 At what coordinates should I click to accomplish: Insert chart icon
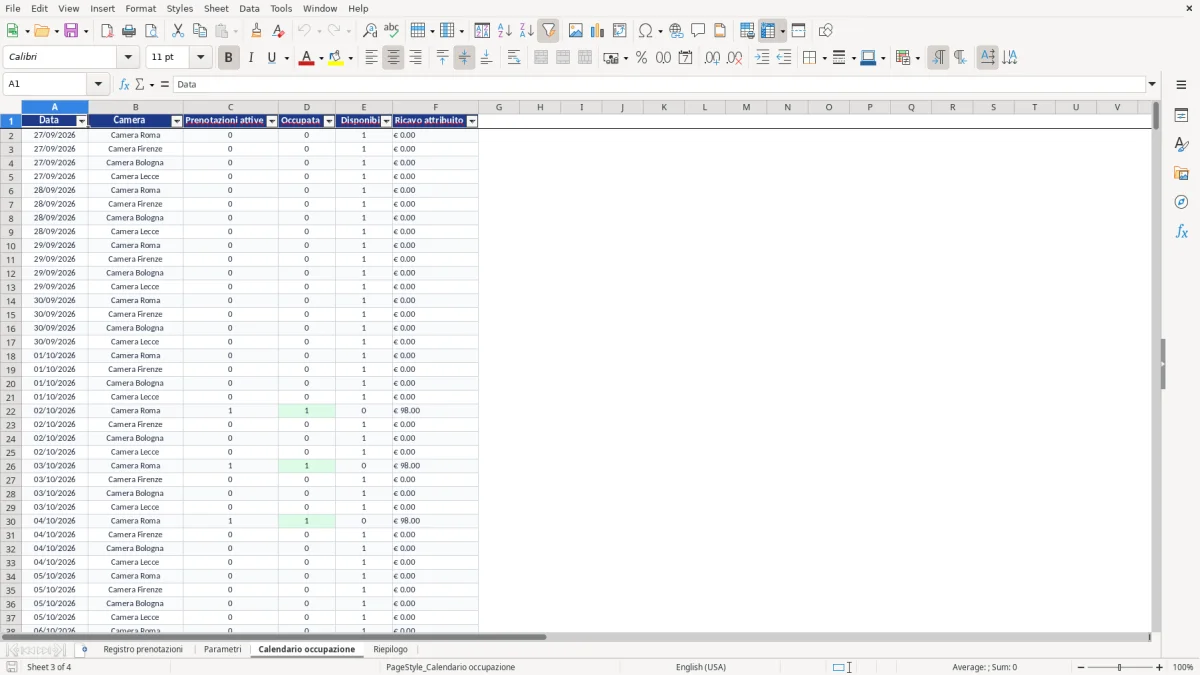tap(598, 31)
